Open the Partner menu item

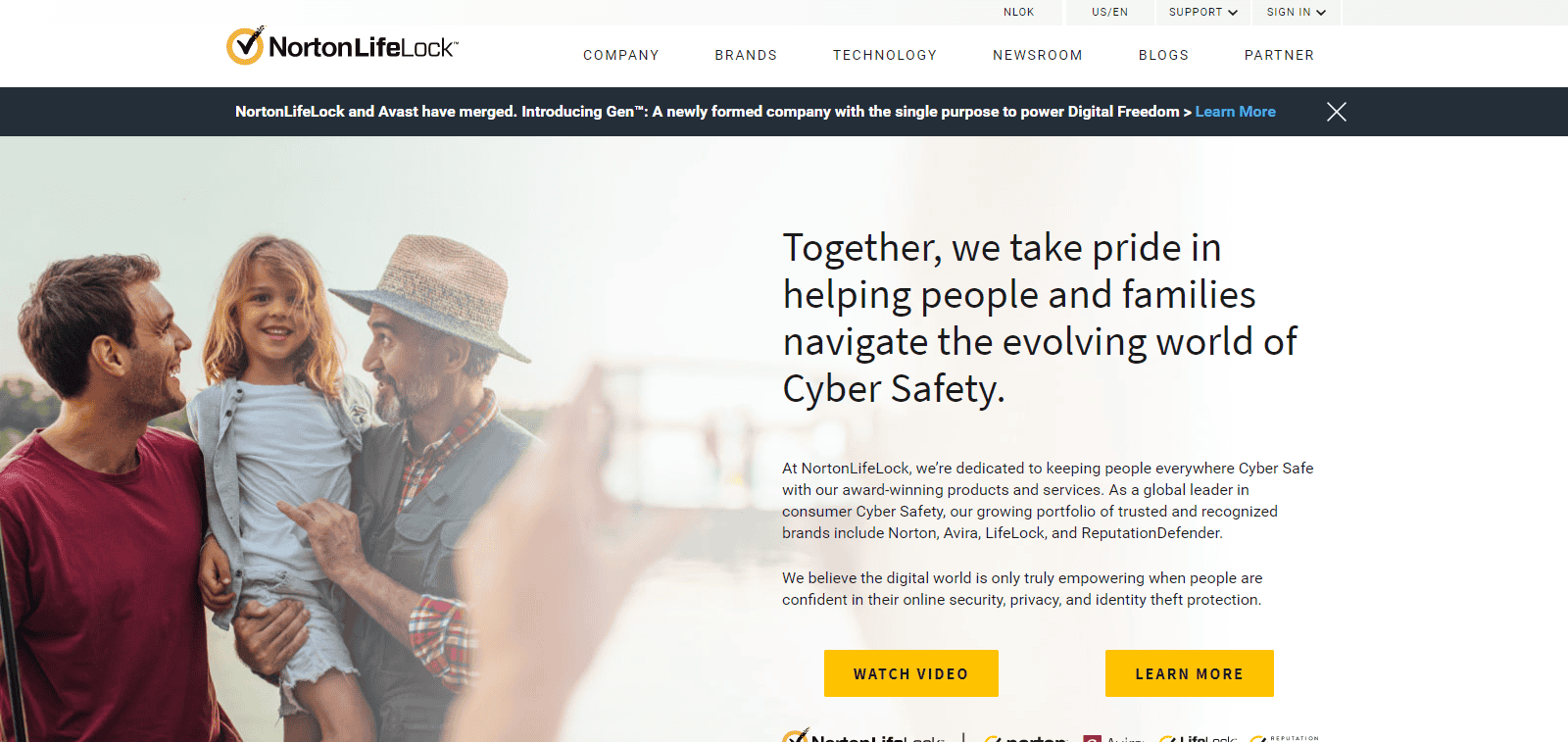point(1279,56)
